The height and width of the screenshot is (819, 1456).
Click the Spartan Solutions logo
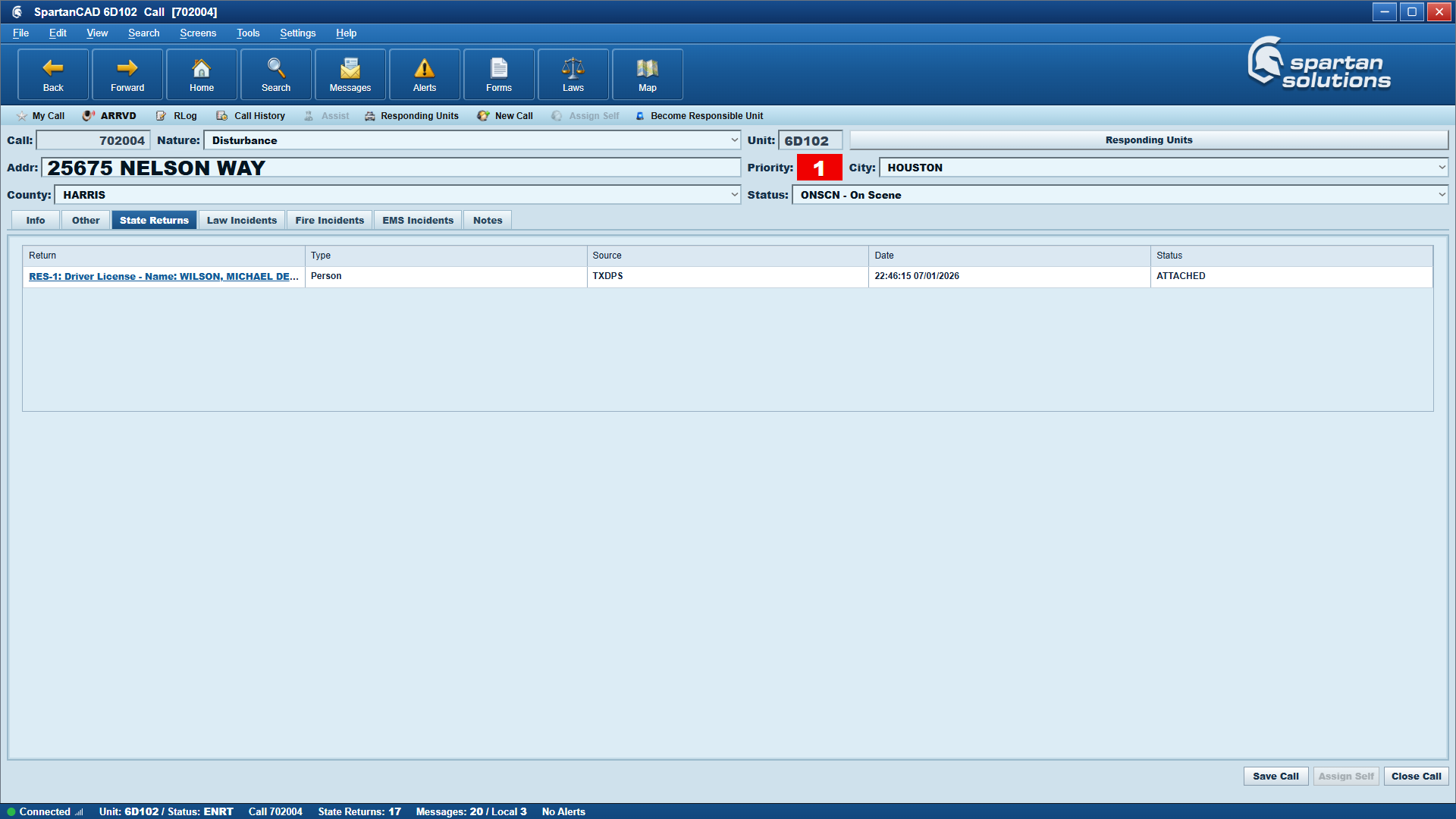click(x=1319, y=64)
